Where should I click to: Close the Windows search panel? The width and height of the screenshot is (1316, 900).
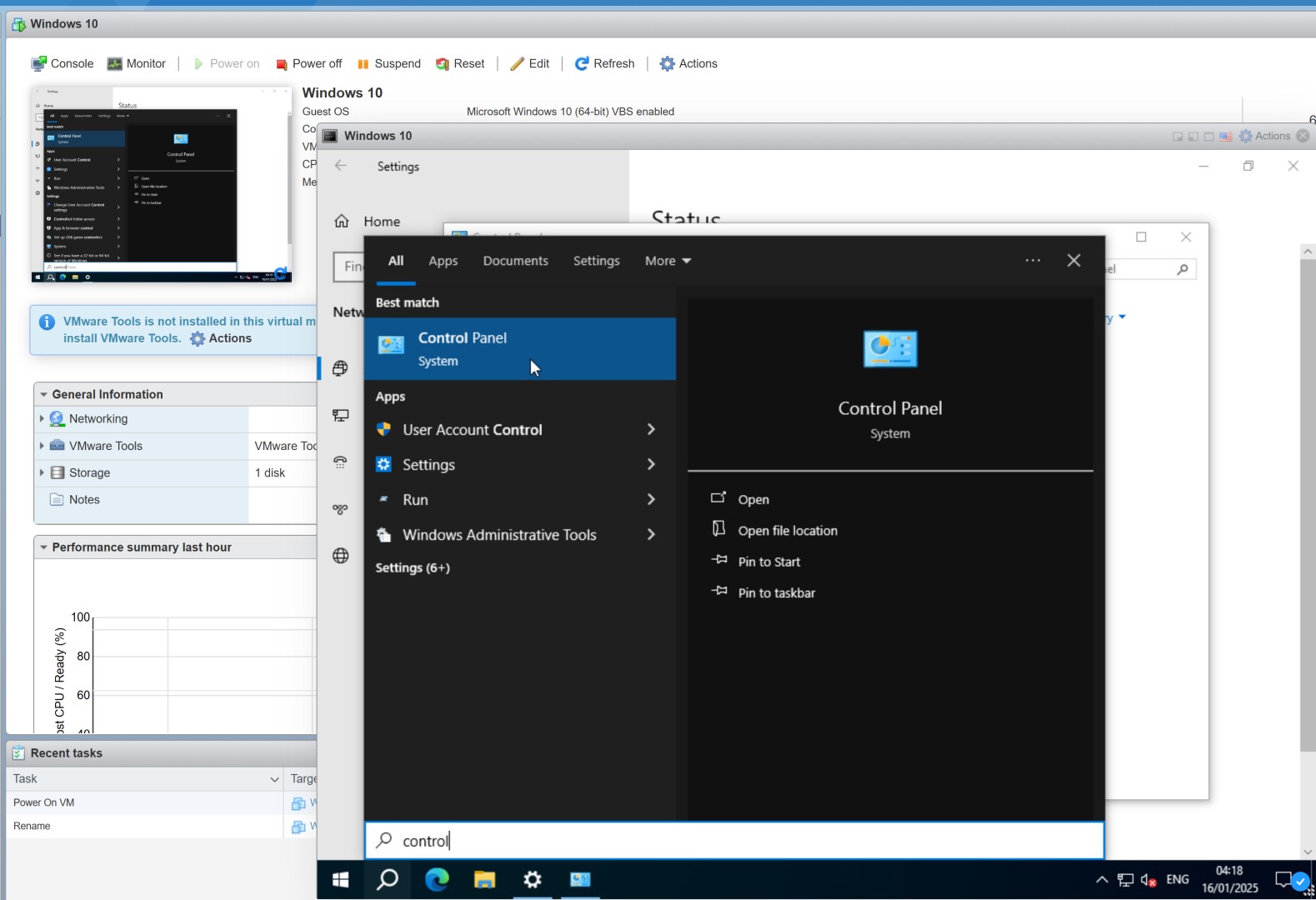(x=1074, y=261)
